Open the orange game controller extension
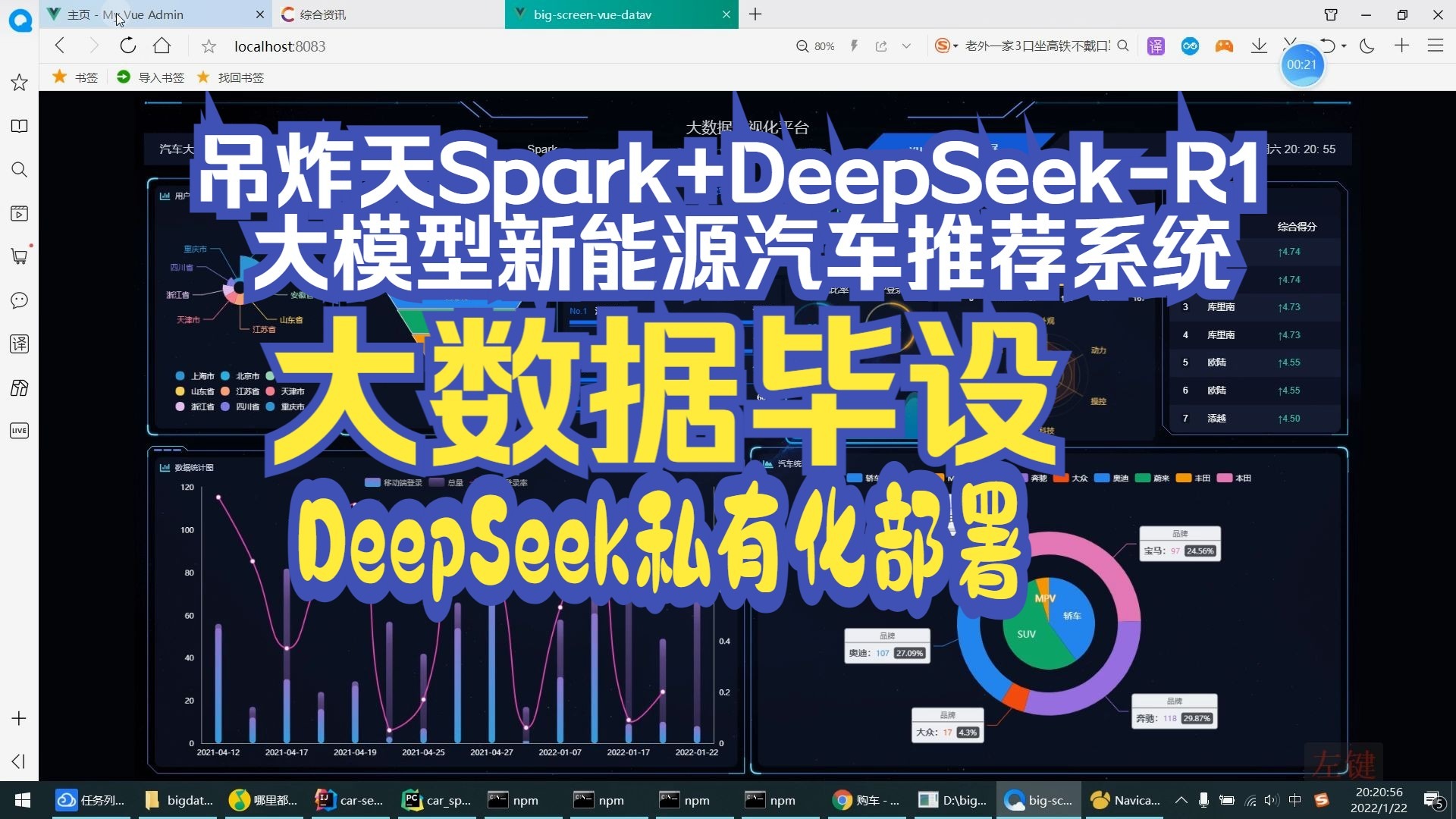 [x=1224, y=46]
